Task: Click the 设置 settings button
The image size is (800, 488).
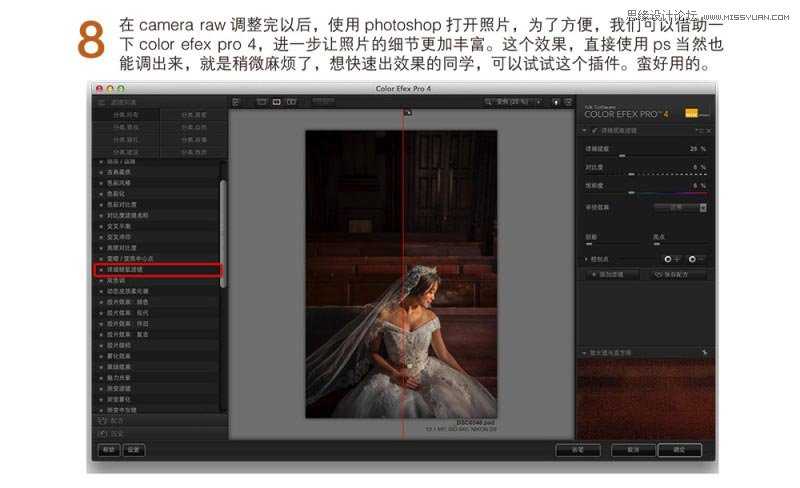Action: 134,450
